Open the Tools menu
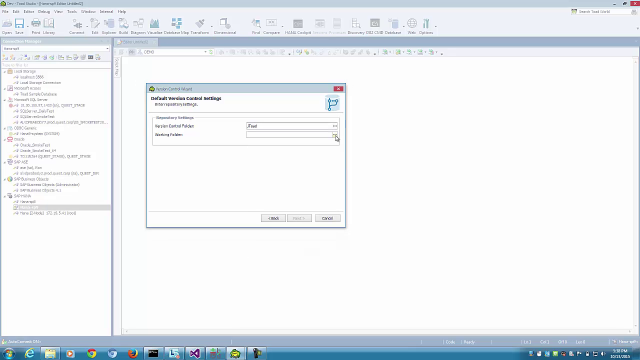The width and height of the screenshot is (640, 360). tap(72, 11)
